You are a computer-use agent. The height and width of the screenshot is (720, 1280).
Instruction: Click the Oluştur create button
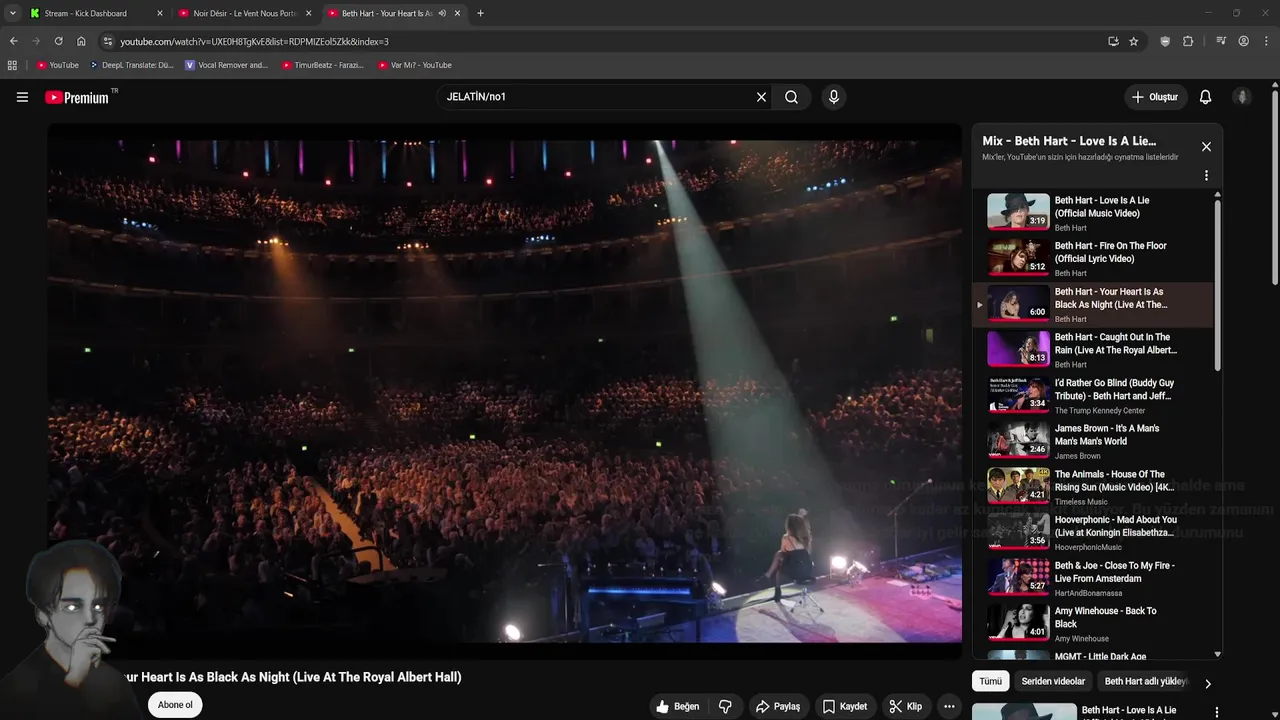(1155, 97)
